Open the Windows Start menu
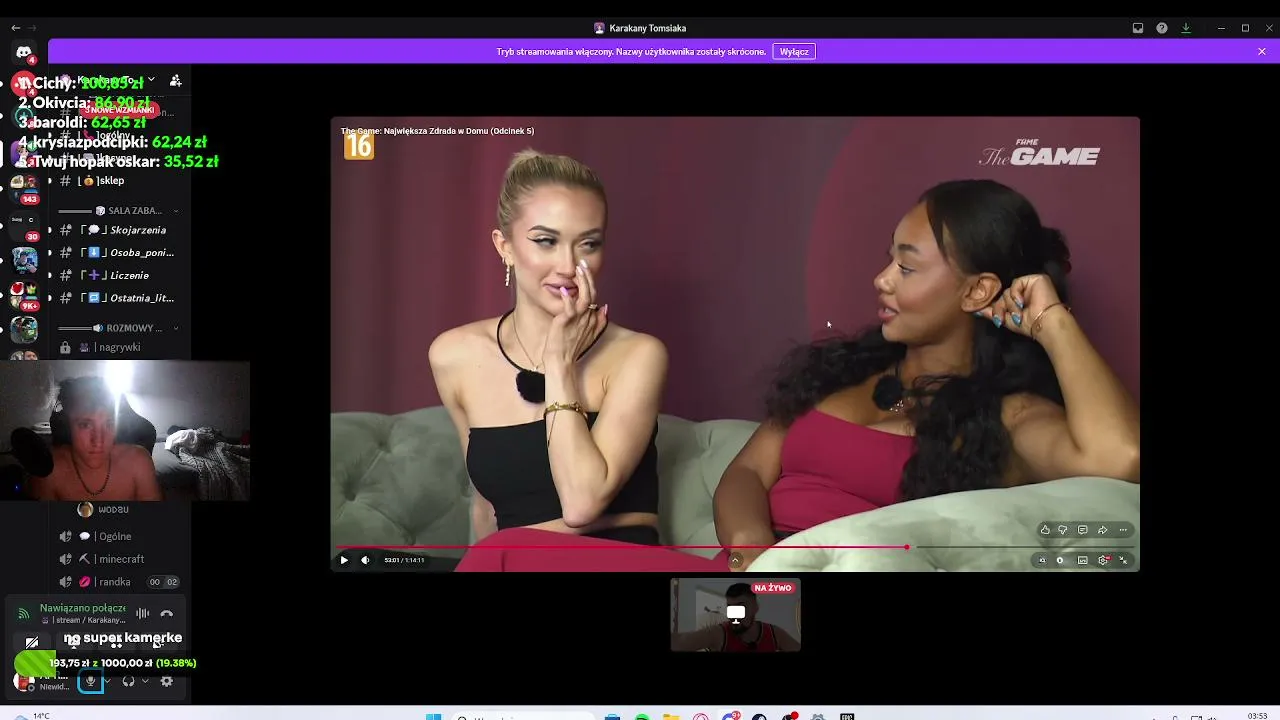This screenshot has width=1280, height=720. coord(433,716)
